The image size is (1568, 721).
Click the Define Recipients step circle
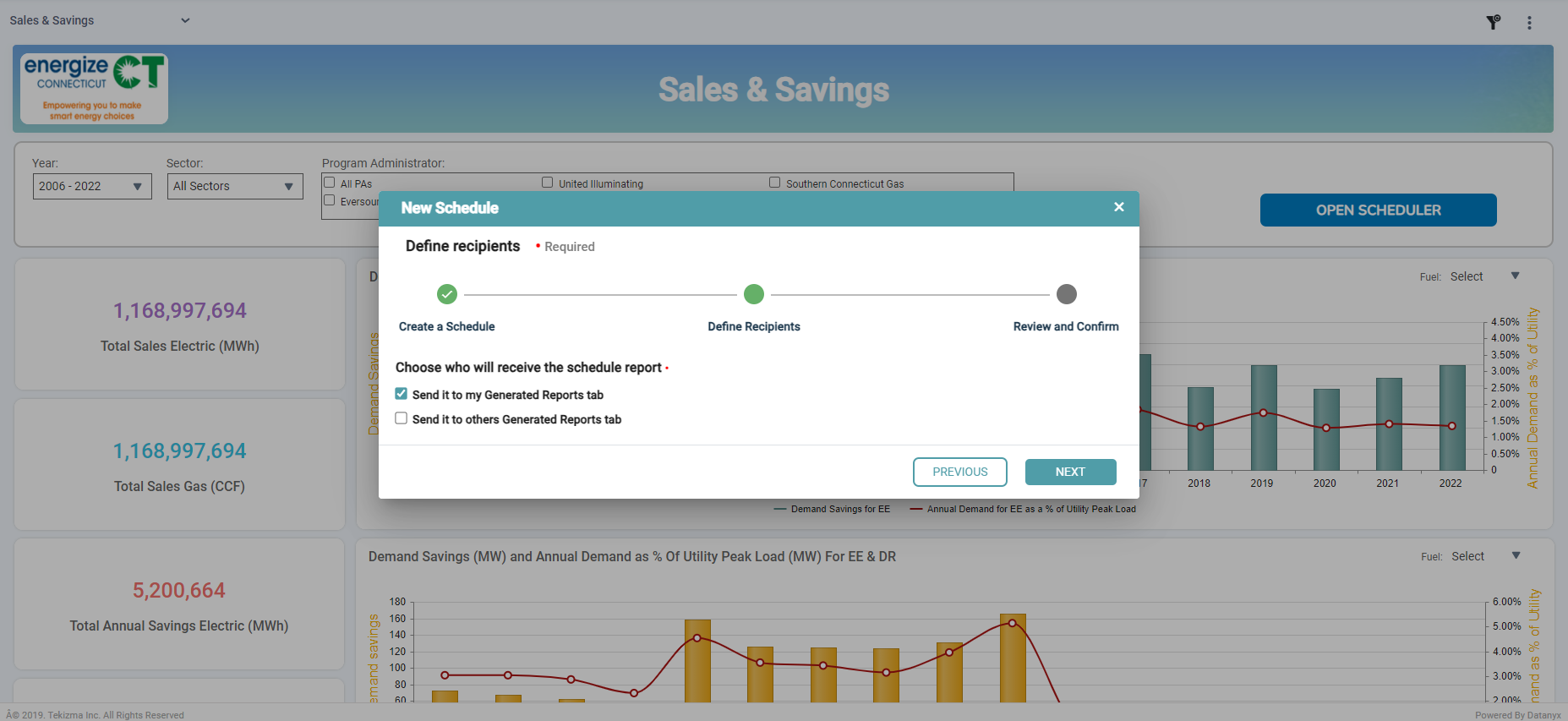[753, 294]
